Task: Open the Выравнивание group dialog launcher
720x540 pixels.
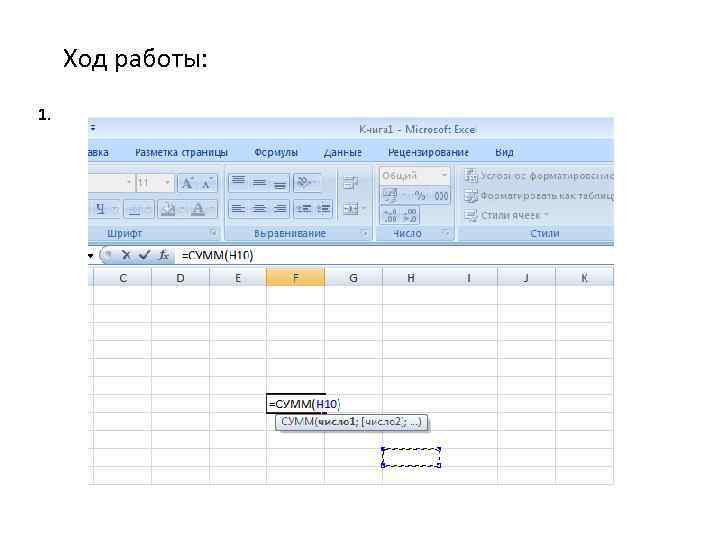Action: [364, 233]
